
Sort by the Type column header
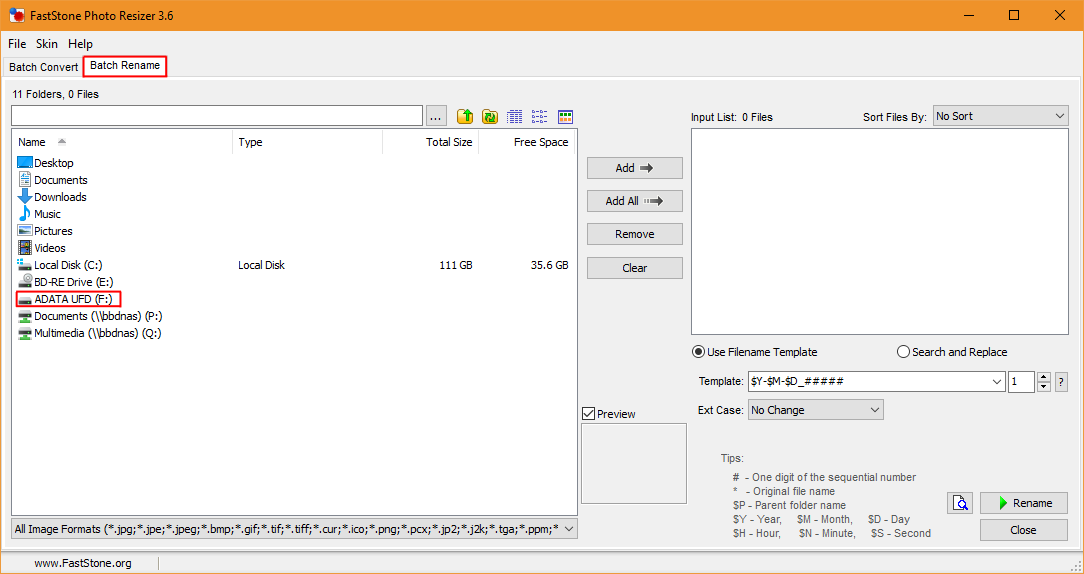coord(308,142)
